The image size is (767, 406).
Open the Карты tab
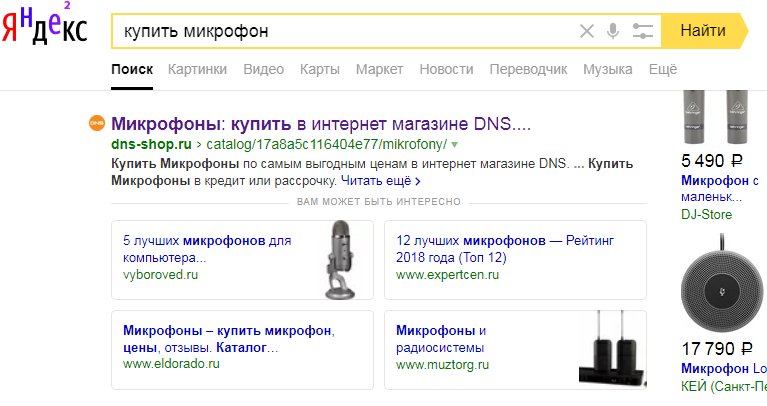pos(319,69)
